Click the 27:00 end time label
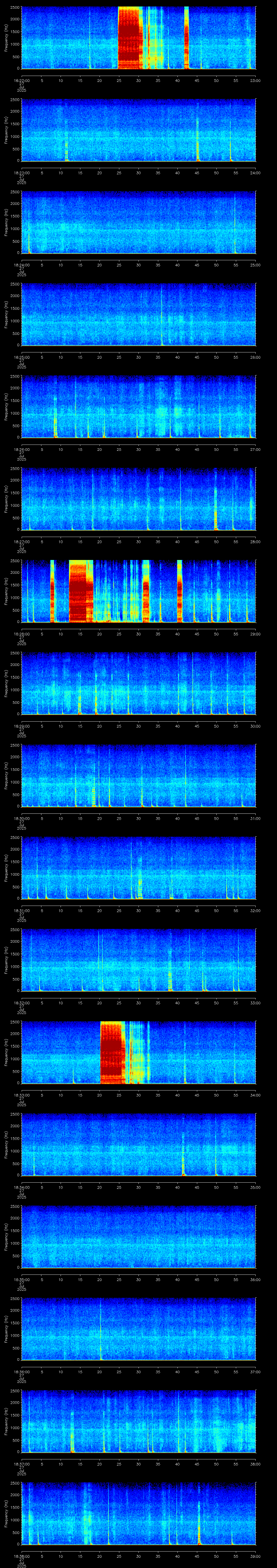277x1568 pixels. tap(256, 449)
